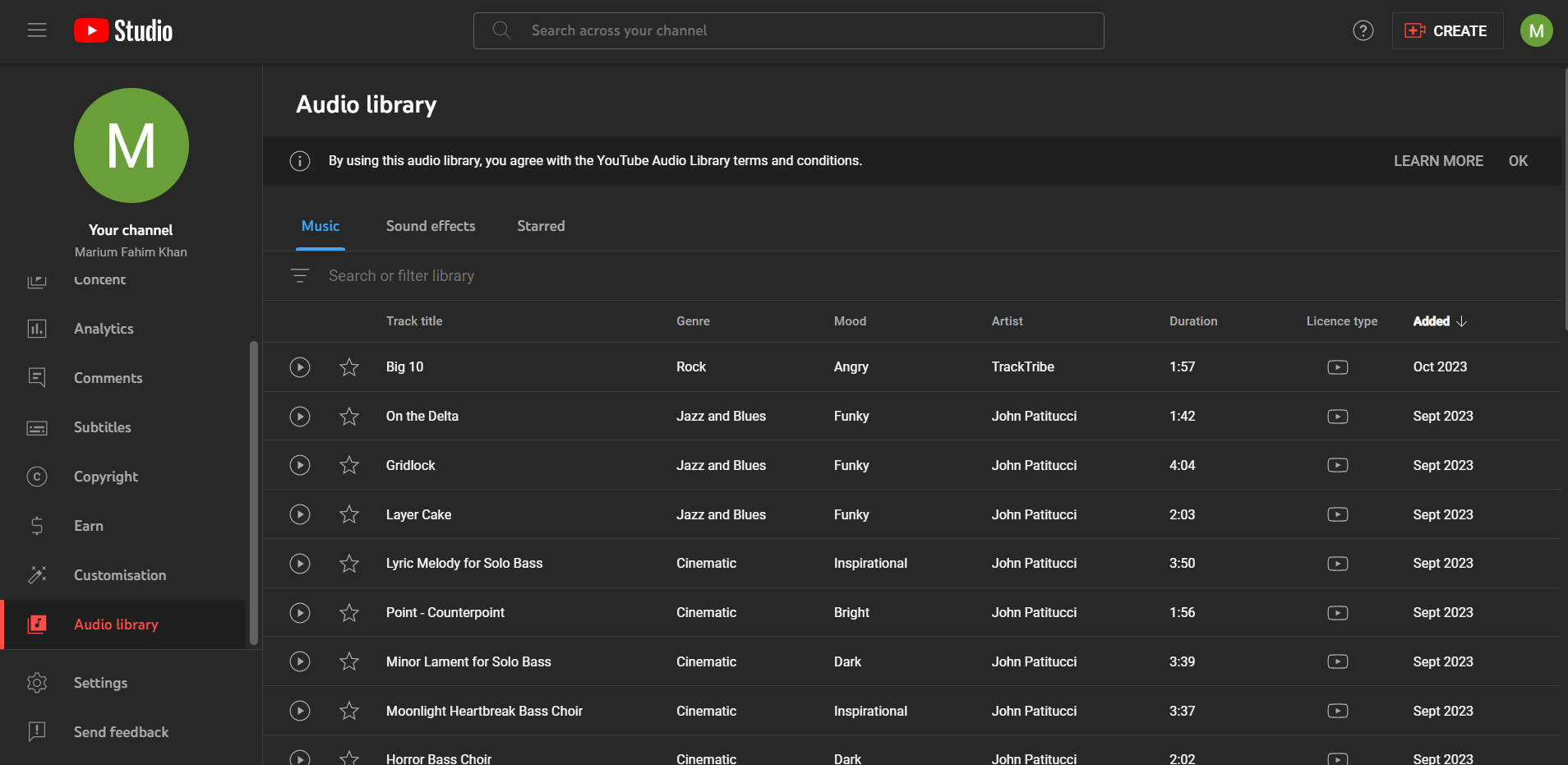Star Lyric Melody for Solo Bass
Image resolution: width=1568 pixels, height=765 pixels.
349,564
